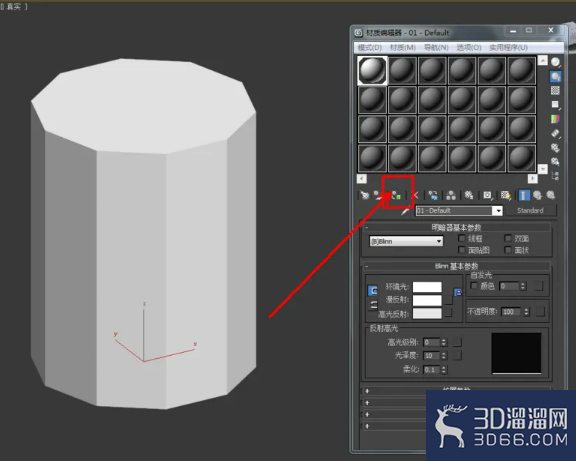Open the 材质(M) menu

click(403, 48)
